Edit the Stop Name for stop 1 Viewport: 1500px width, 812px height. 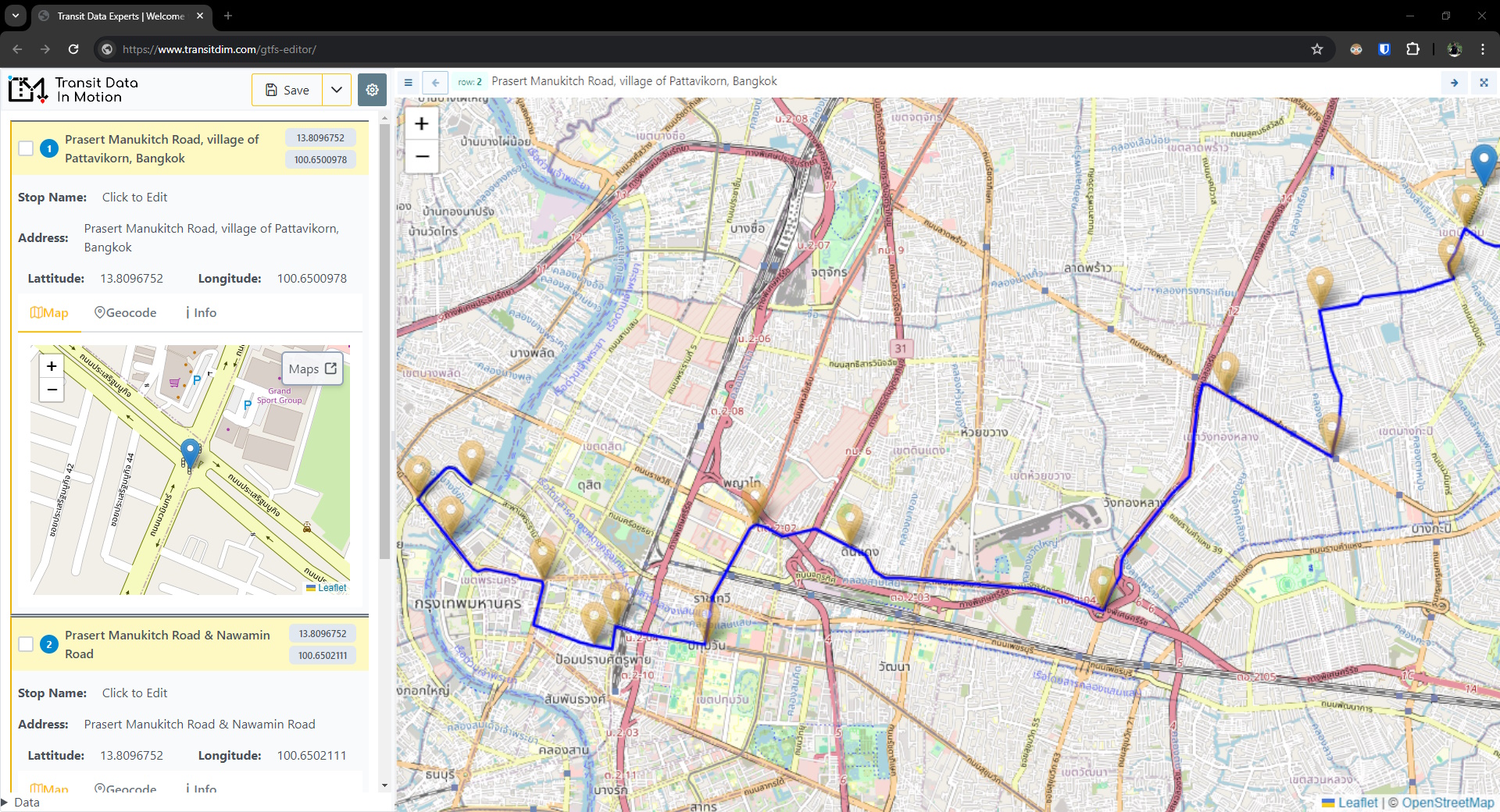134,198
